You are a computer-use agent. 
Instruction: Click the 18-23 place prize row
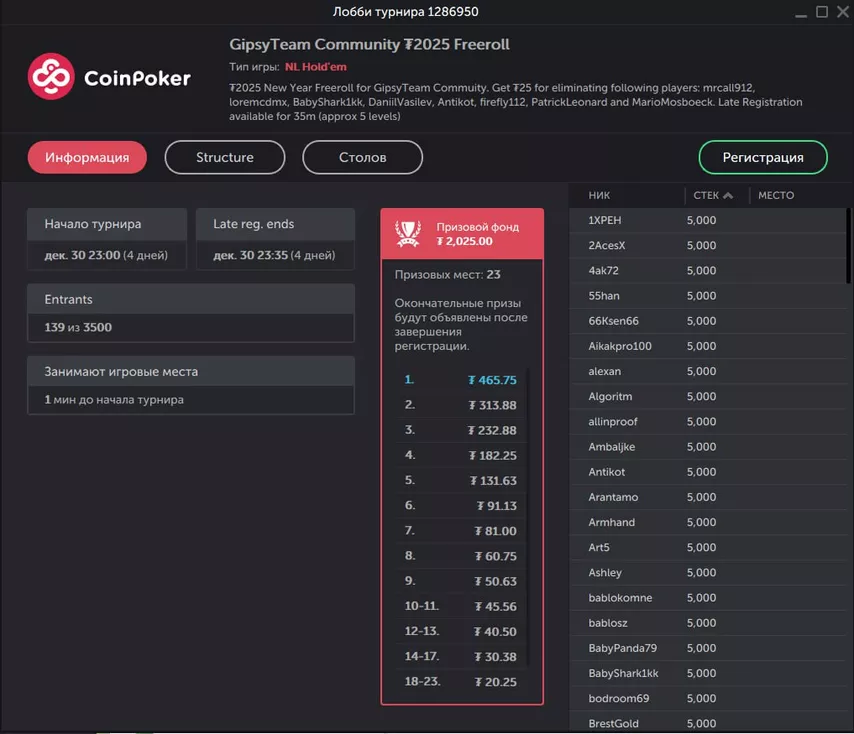461,682
